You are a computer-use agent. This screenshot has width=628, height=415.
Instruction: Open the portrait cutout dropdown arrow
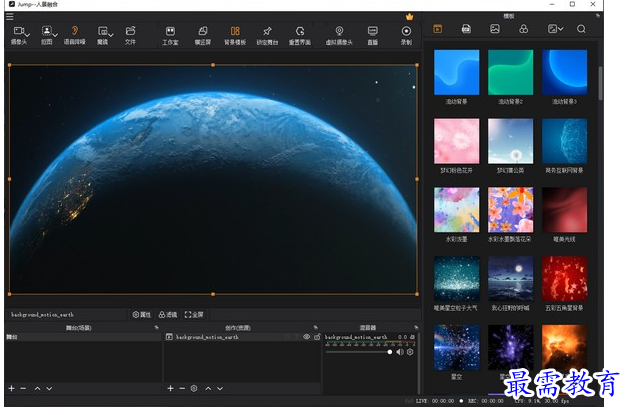coord(55,35)
